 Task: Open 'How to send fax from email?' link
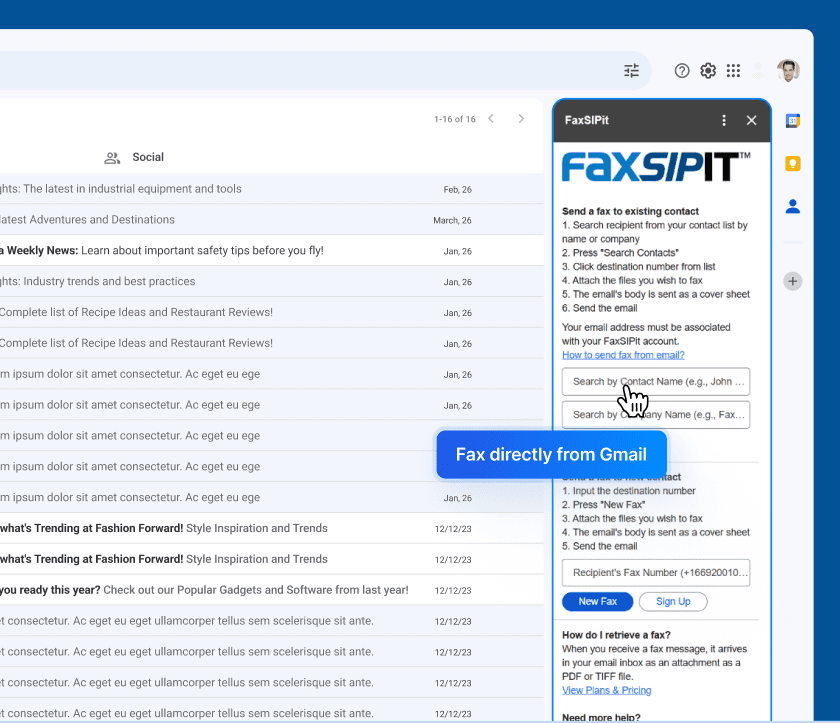pos(623,355)
